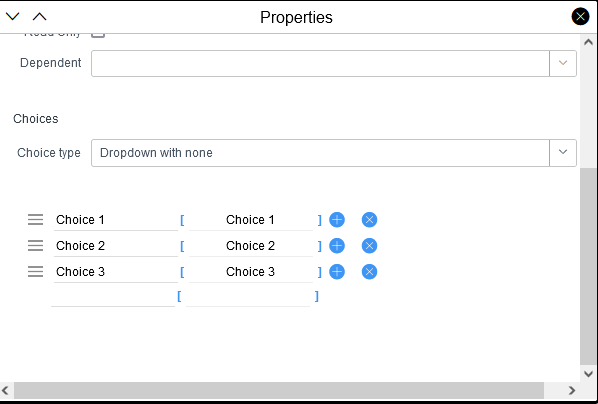Viewport: 598px width, 404px height.
Task: Click the Choice 1 label input field
Action: point(116,220)
